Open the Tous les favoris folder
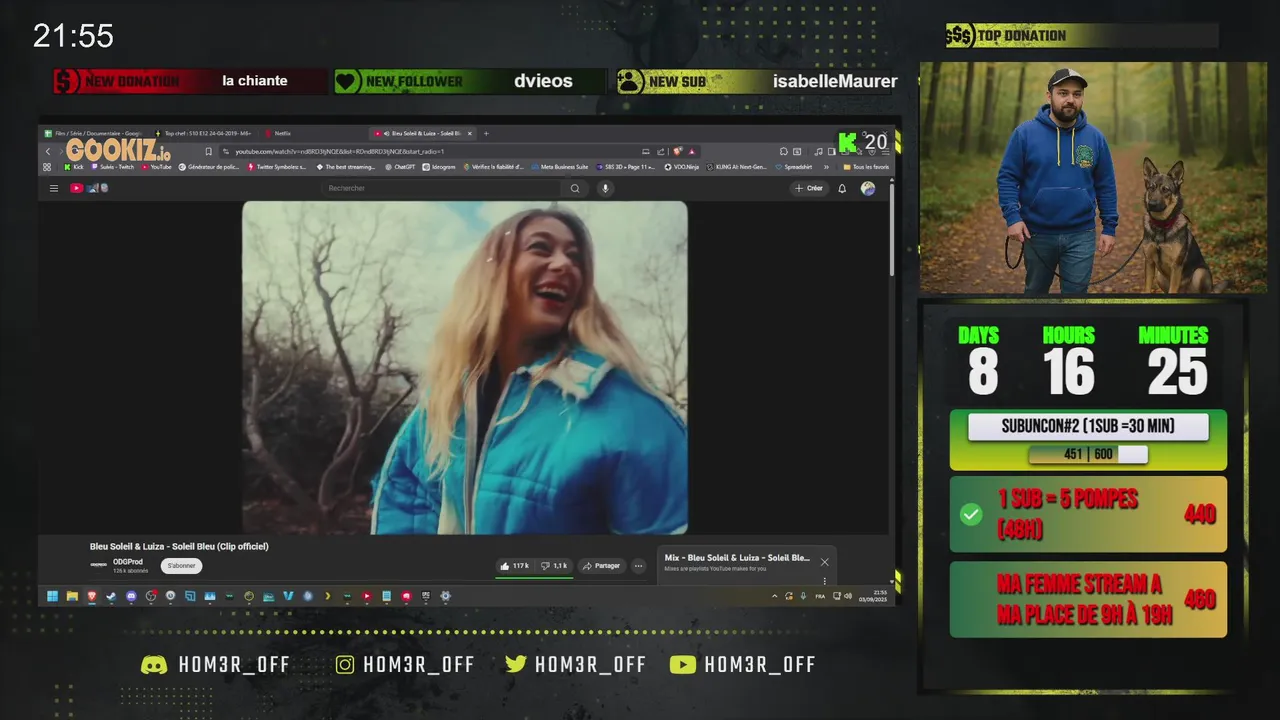The image size is (1280, 720). (866, 167)
